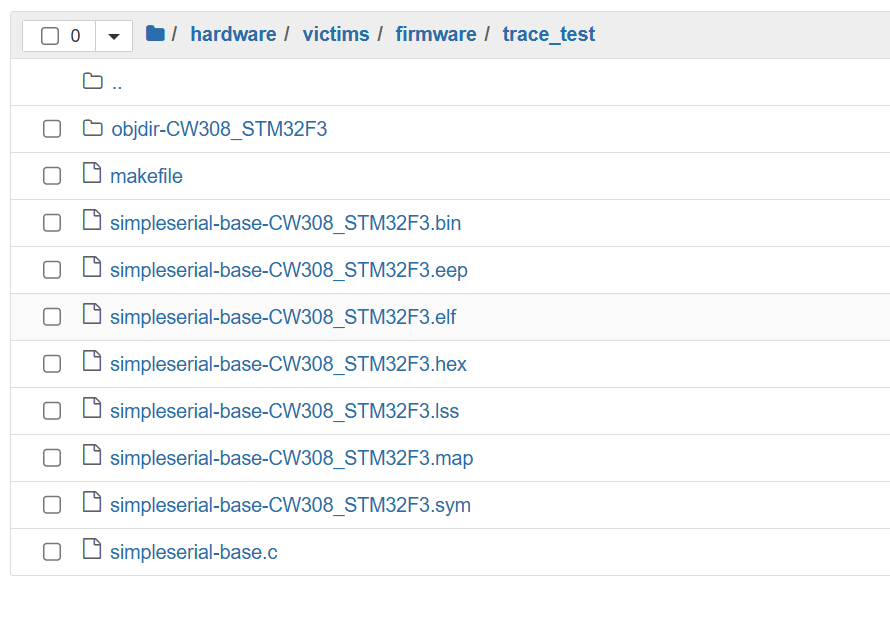Click file icon for the .elf file
Screen dimensions: 890x636
(x=92, y=314)
